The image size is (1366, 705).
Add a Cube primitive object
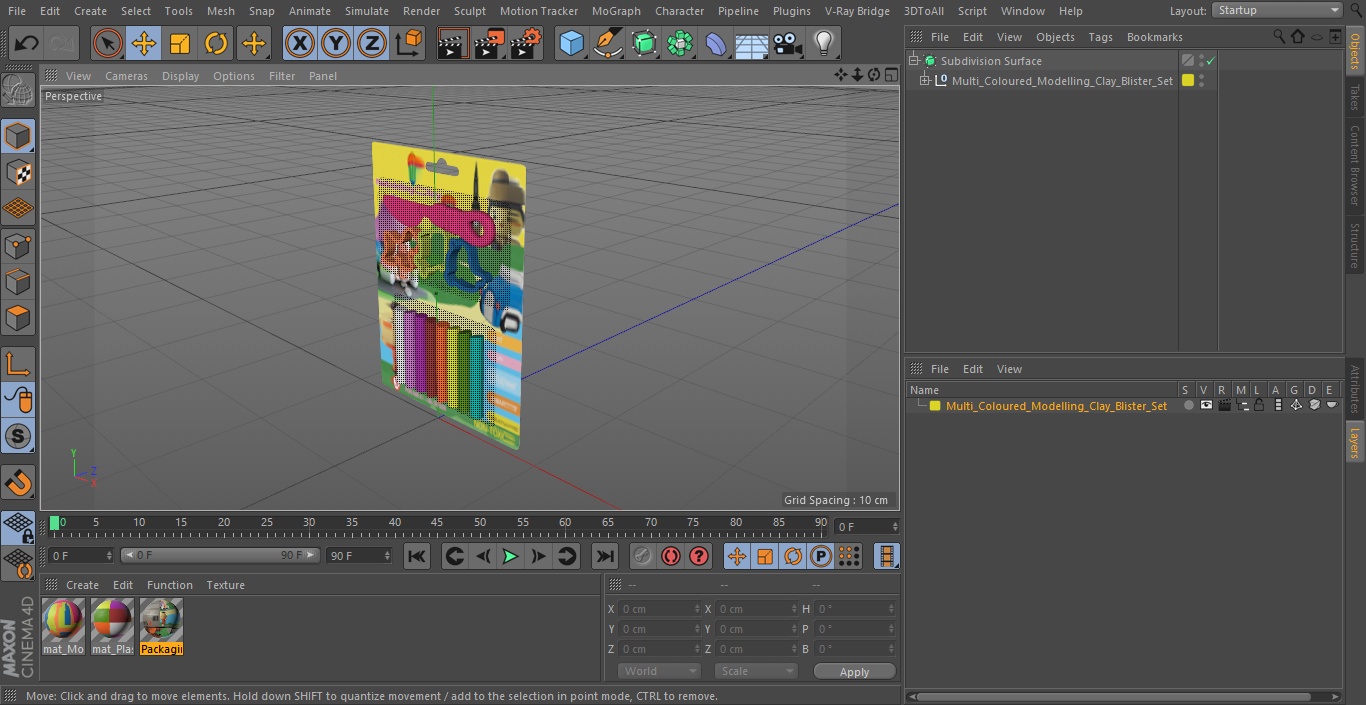pyautogui.click(x=571, y=43)
